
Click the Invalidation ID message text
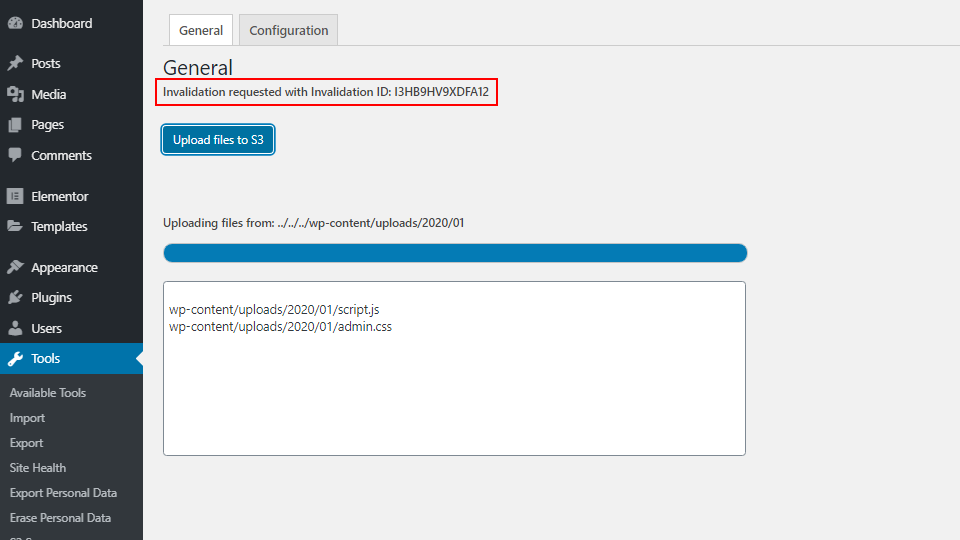(x=326, y=92)
